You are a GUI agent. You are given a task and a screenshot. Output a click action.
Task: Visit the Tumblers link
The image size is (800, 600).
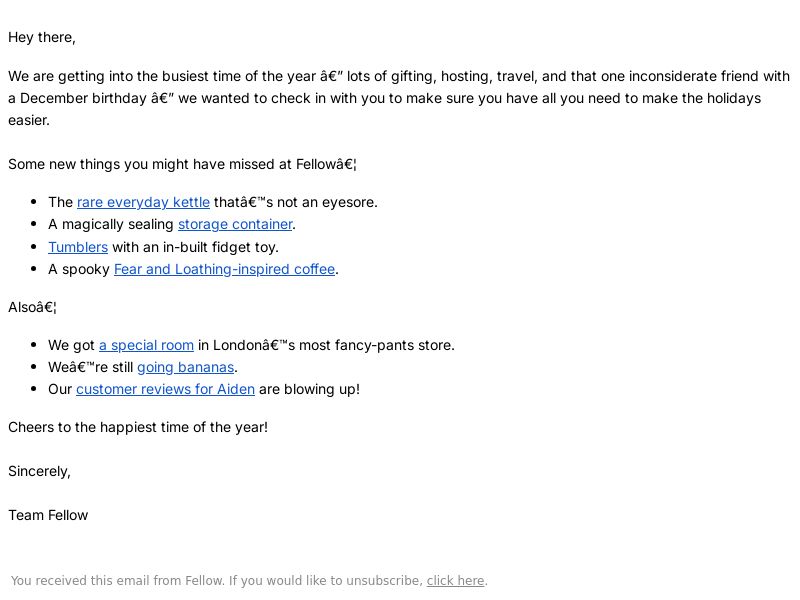pos(78,247)
